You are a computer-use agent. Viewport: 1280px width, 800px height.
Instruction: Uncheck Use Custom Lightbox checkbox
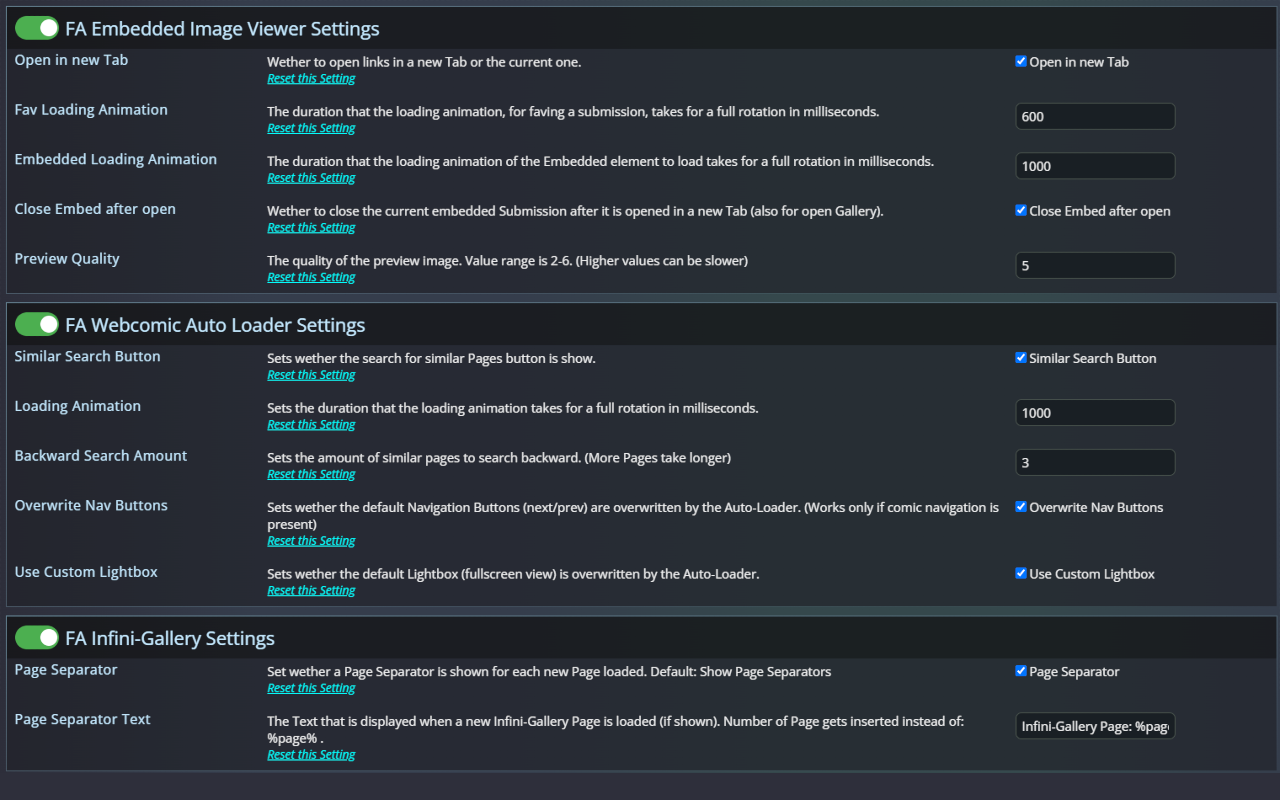point(1021,573)
